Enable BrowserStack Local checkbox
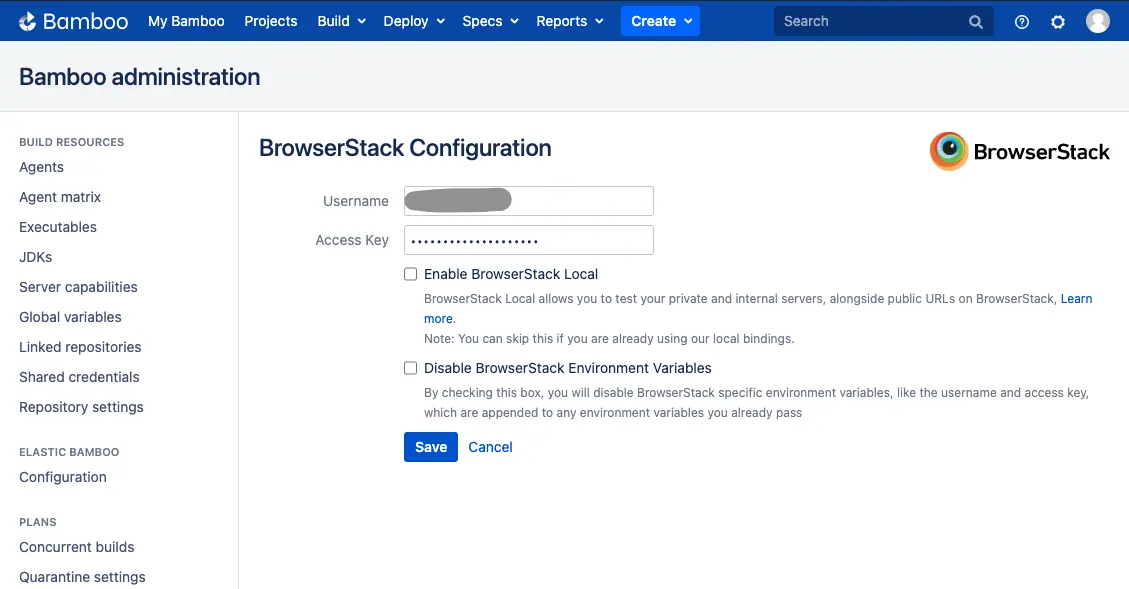1129x589 pixels. (410, 274)
